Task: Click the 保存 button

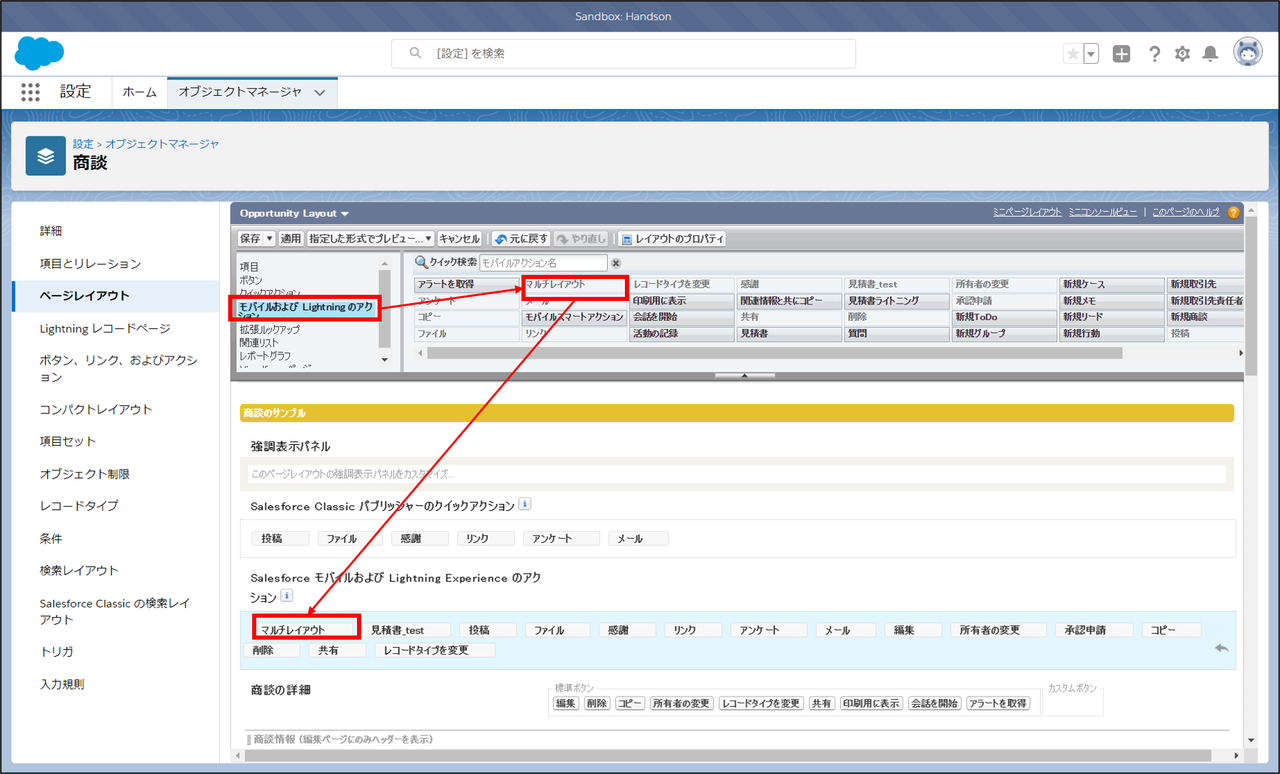Action: [250, 239]
